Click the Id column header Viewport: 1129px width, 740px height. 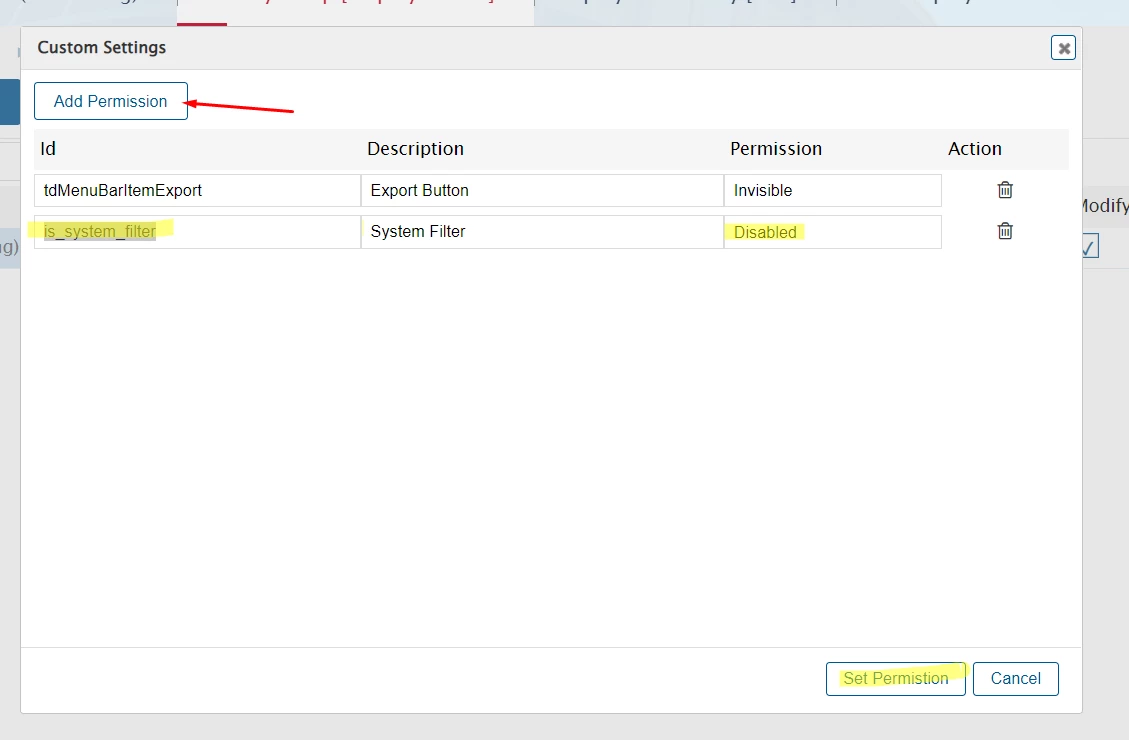[x=48, y=149]
